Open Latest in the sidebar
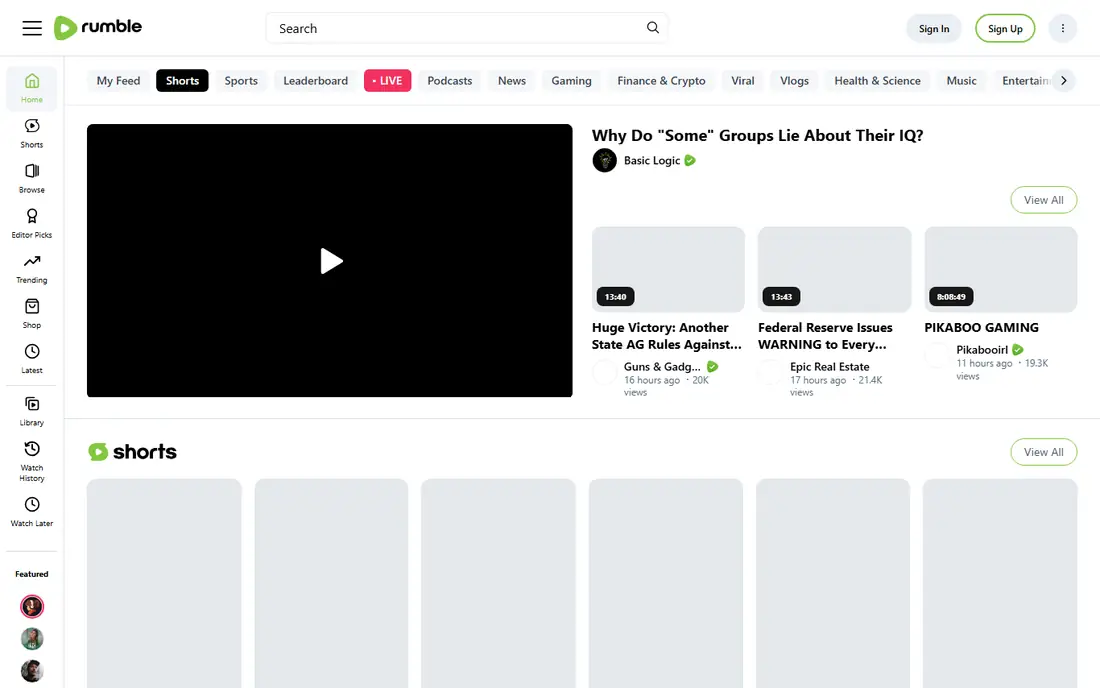 pyautogui.click(x=32, y=358)
